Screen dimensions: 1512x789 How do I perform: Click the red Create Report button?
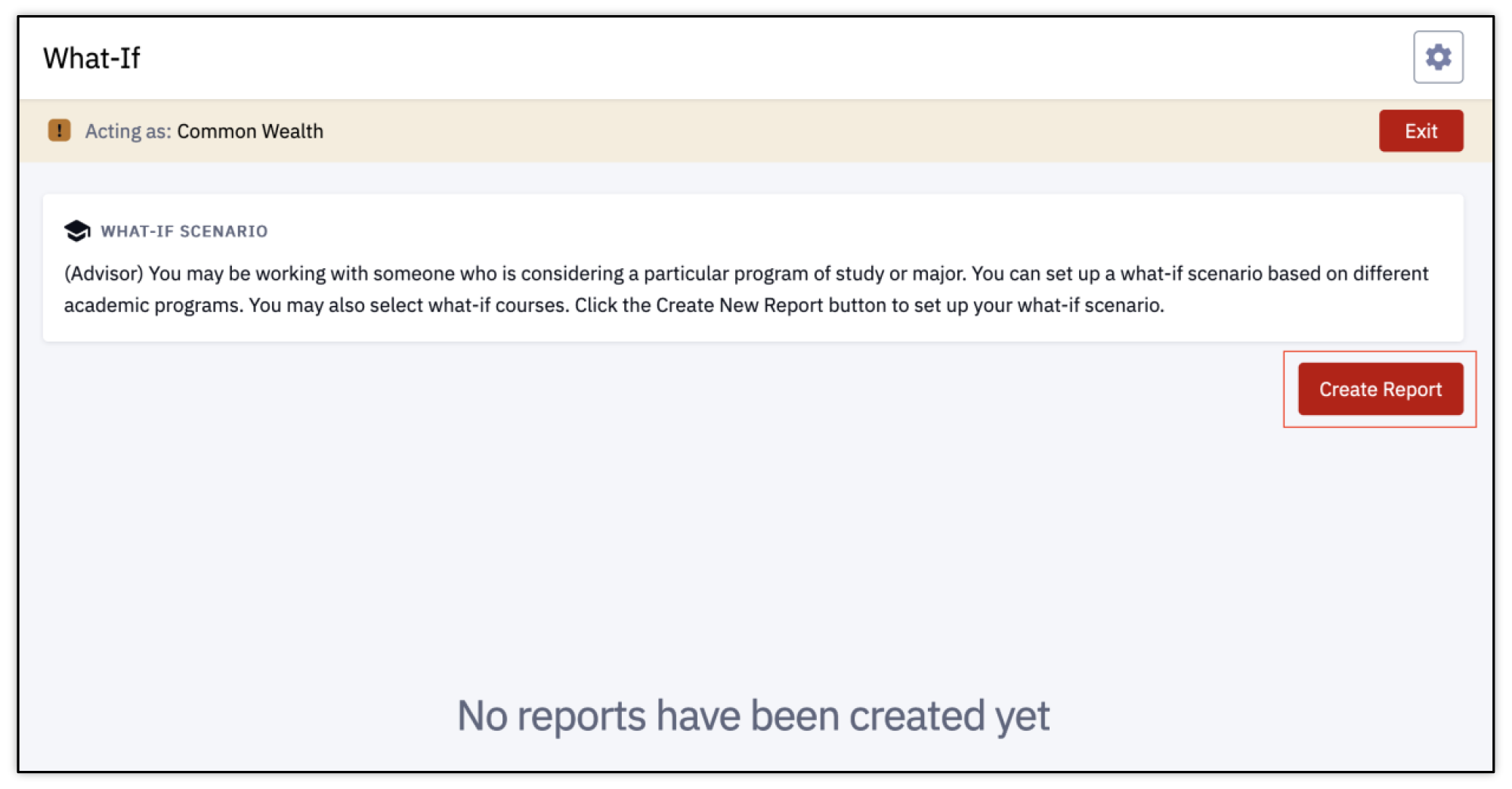coord(1380,389)
